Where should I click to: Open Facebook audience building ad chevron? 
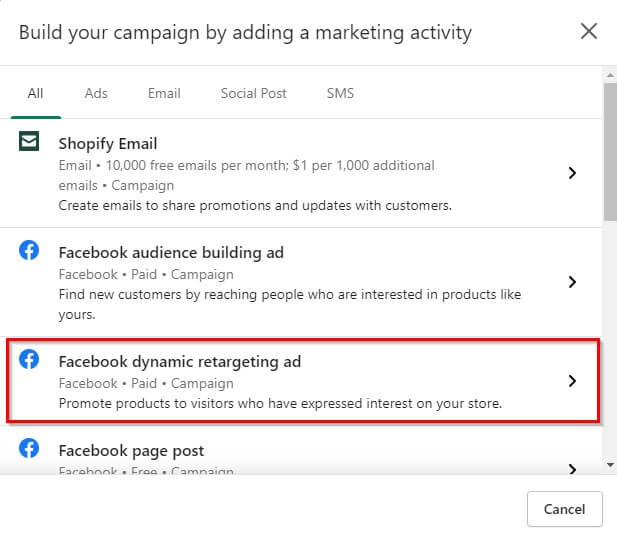coord(573,282)
